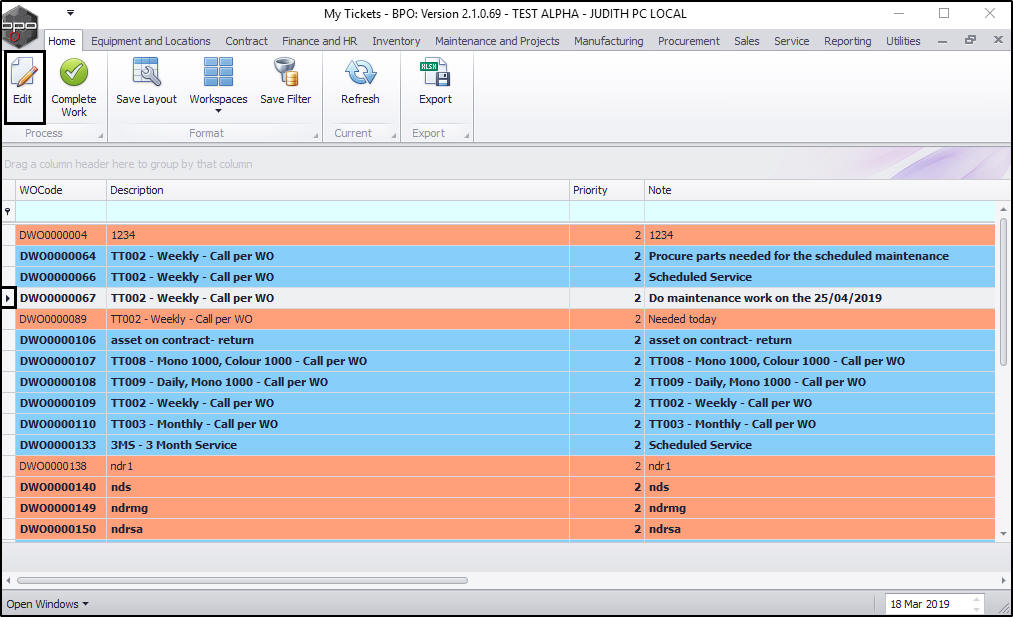Image resolution: width=1013 pixels, height=617 pixels.
Task: Expand the Process group dialog launcher
Action: [x=99, y=134]
